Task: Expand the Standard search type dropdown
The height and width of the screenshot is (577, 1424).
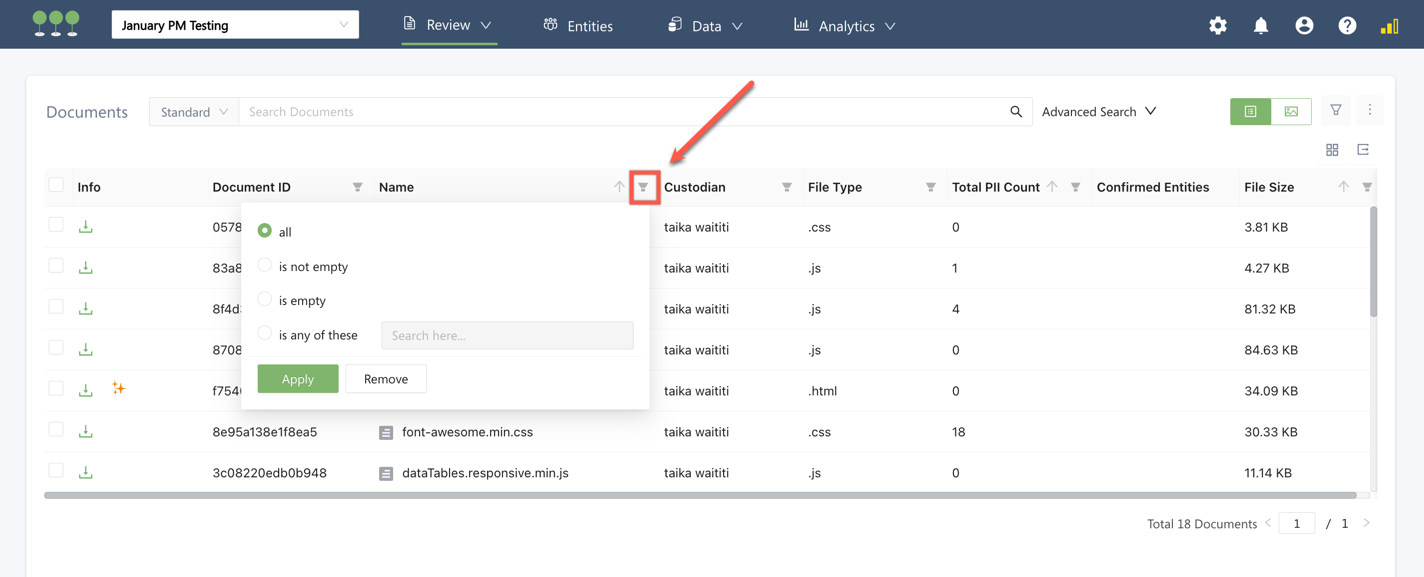Action: (x=194, y=112)
